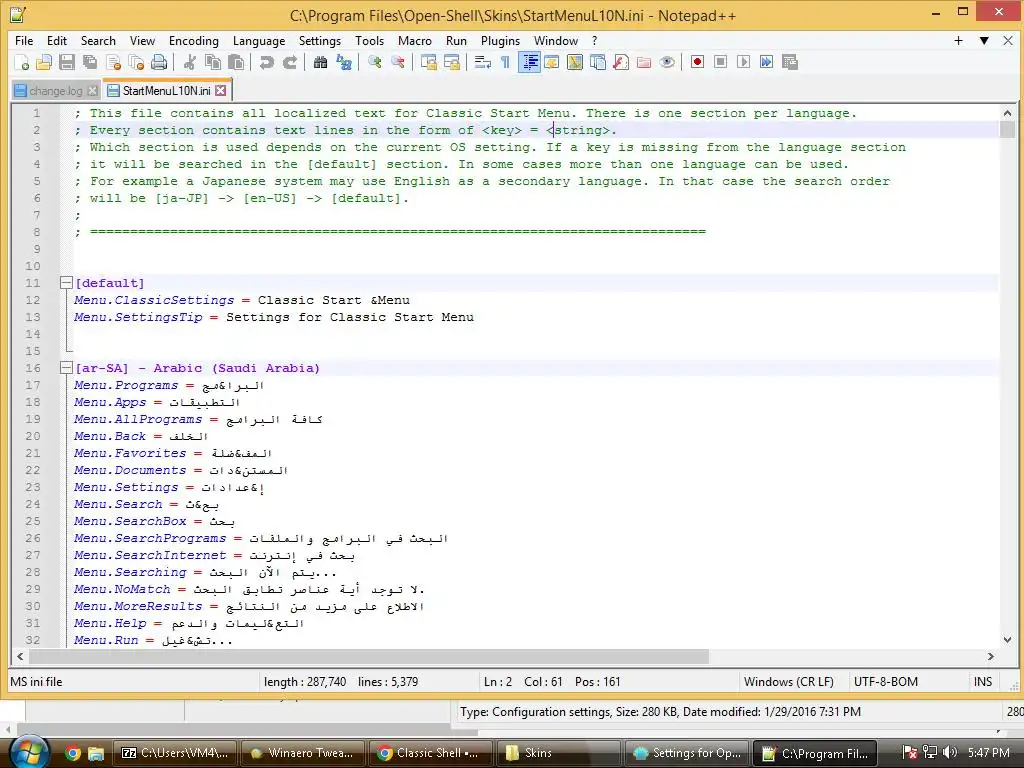Screen dimensions: 1024x768
Task: Click the vertical scrollbar down arrow
Action: (x=1007, y=639)
